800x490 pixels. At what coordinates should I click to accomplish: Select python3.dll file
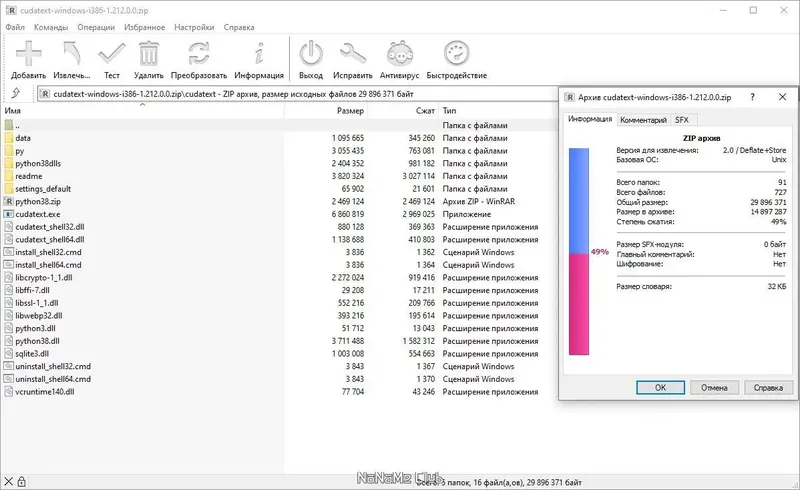35,328
